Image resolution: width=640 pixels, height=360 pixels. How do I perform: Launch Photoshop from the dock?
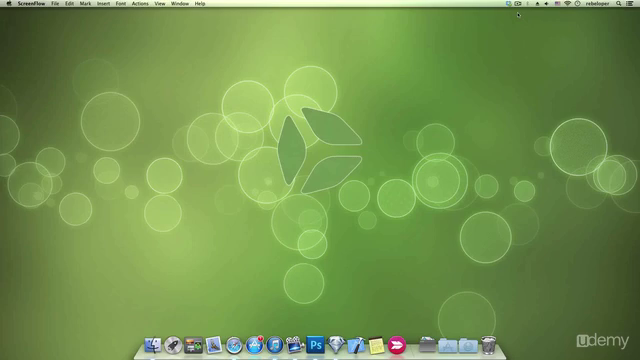pos(316,345)
